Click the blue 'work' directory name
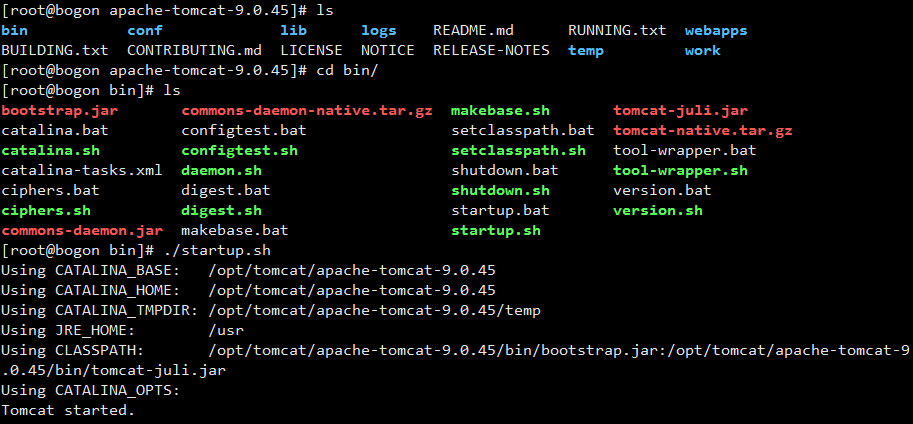 click(703, 51)
